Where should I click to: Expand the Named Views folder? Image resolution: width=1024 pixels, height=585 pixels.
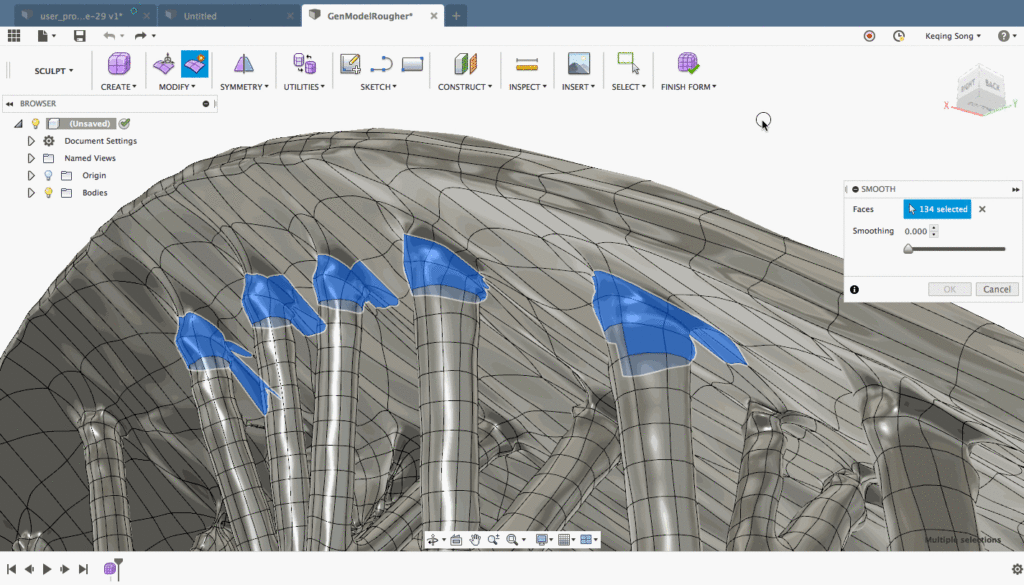click(31, 158)
